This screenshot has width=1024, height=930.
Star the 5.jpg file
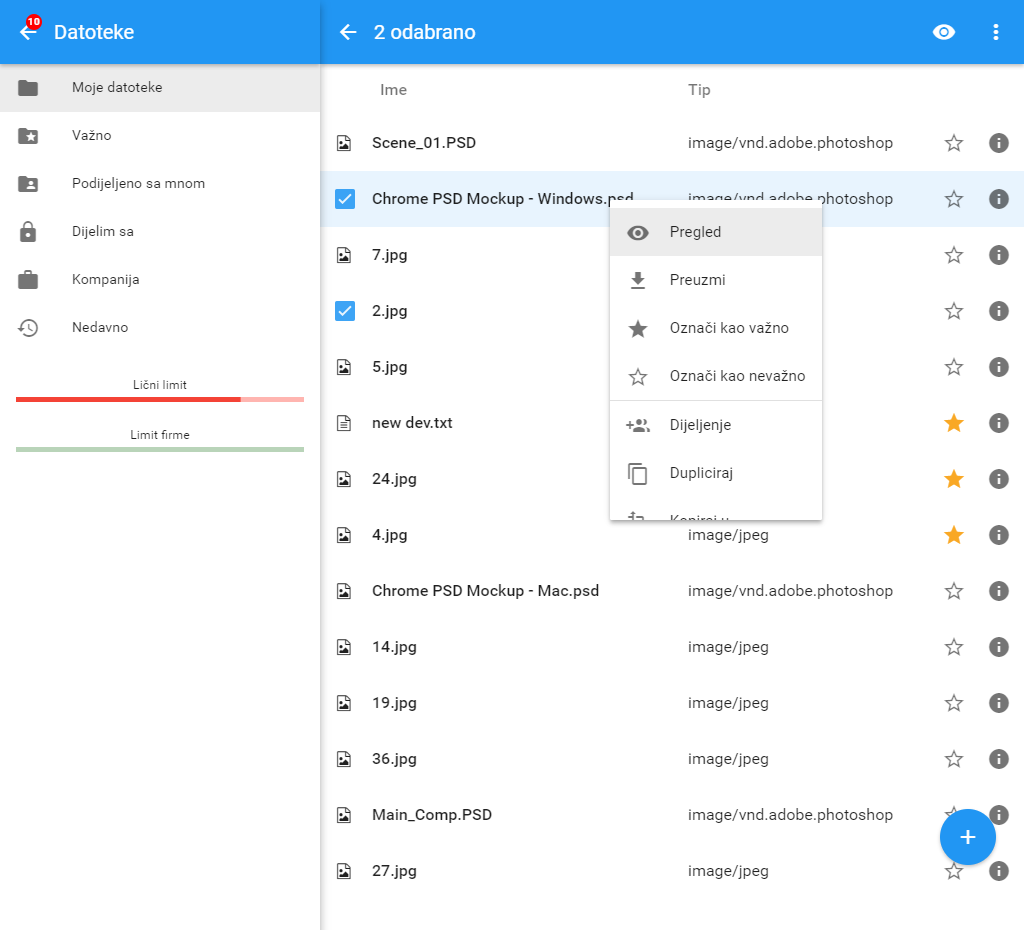[953, 367]
